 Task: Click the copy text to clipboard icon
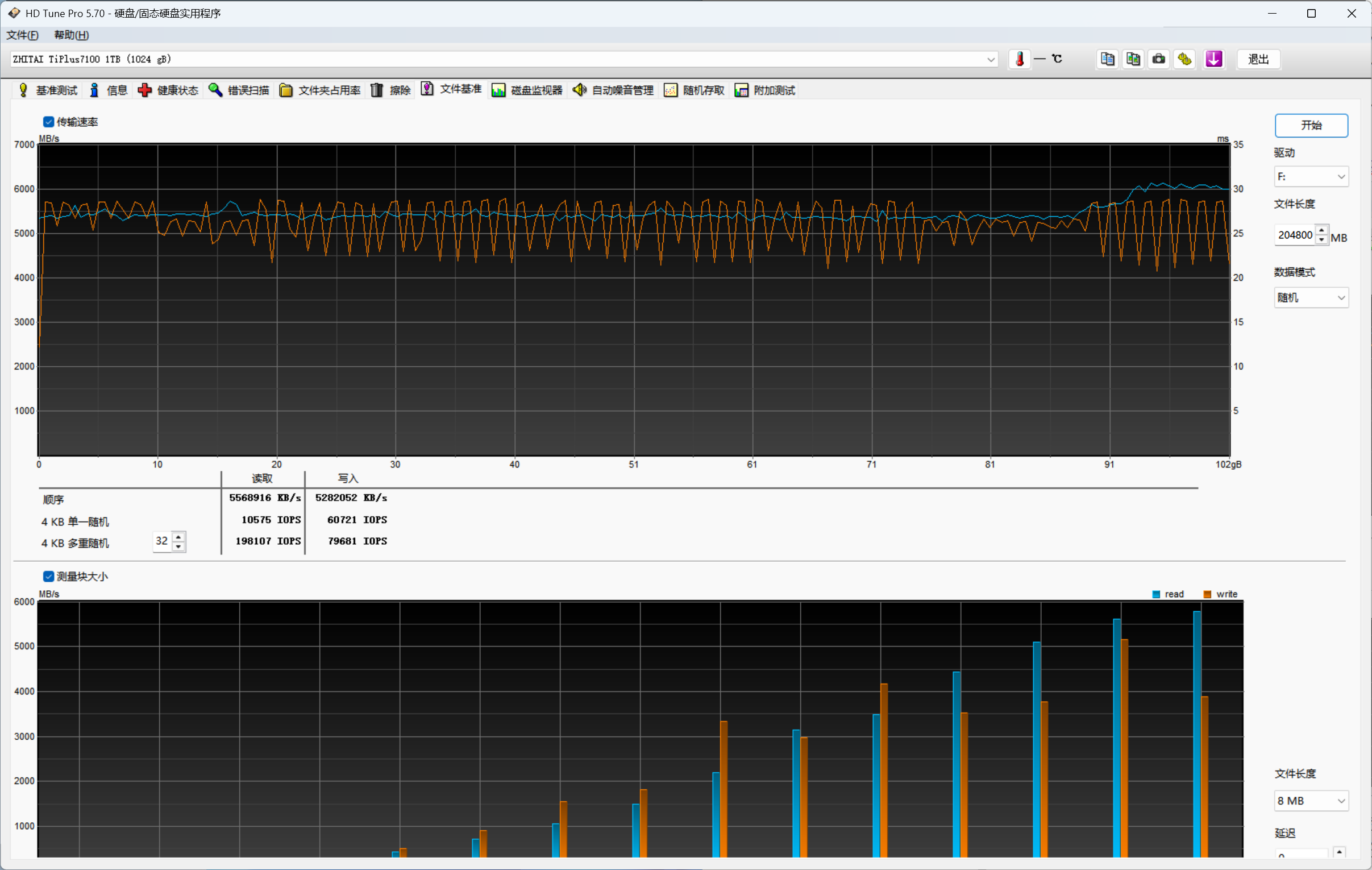point(1107,59)
